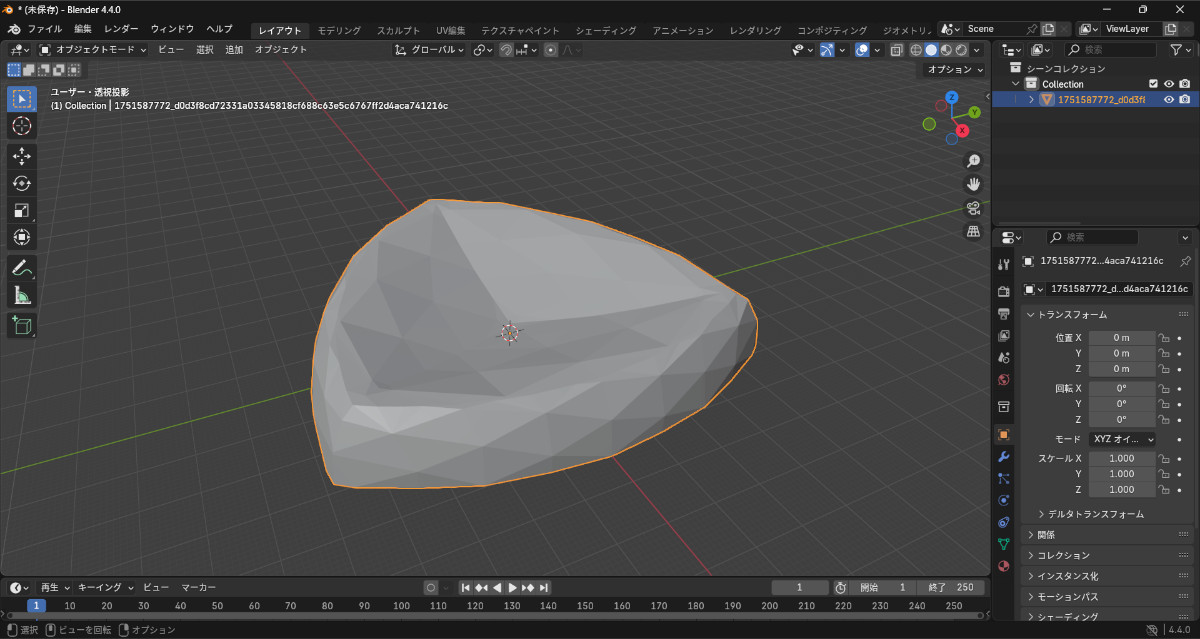Switch to Shading (シェーディング) workspace tab
The image size is (1200, 639).
pos(606,30)
